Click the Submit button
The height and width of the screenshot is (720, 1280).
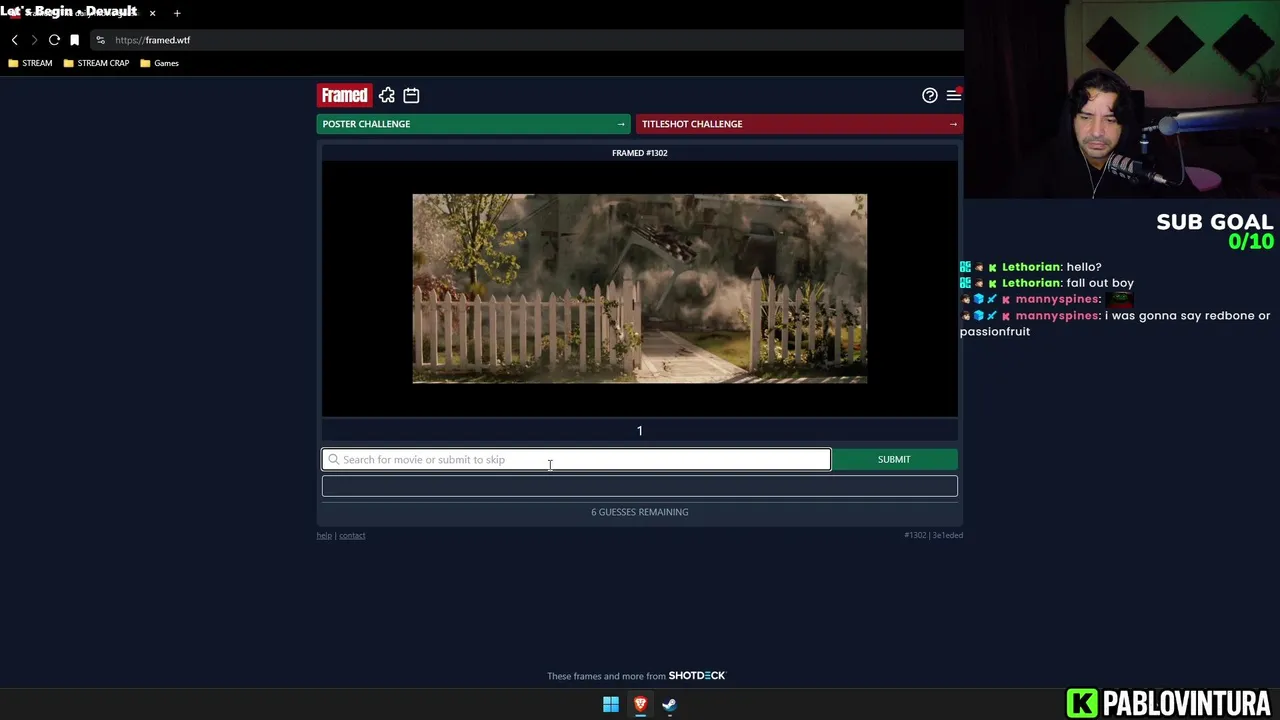894,459
